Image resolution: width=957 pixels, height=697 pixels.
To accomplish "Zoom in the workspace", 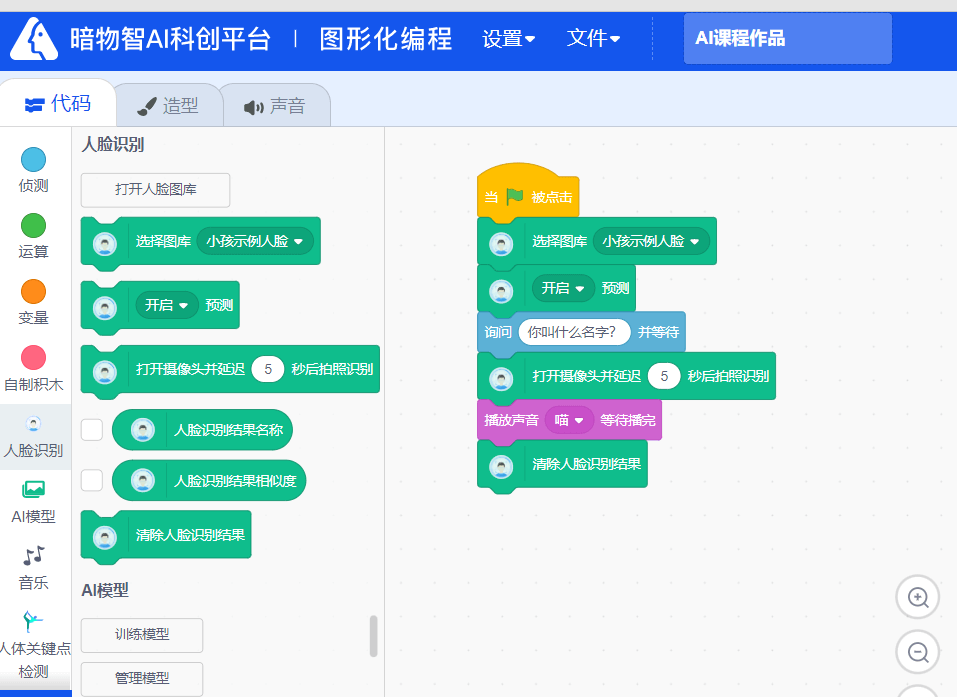I will (x=917, y=597).
